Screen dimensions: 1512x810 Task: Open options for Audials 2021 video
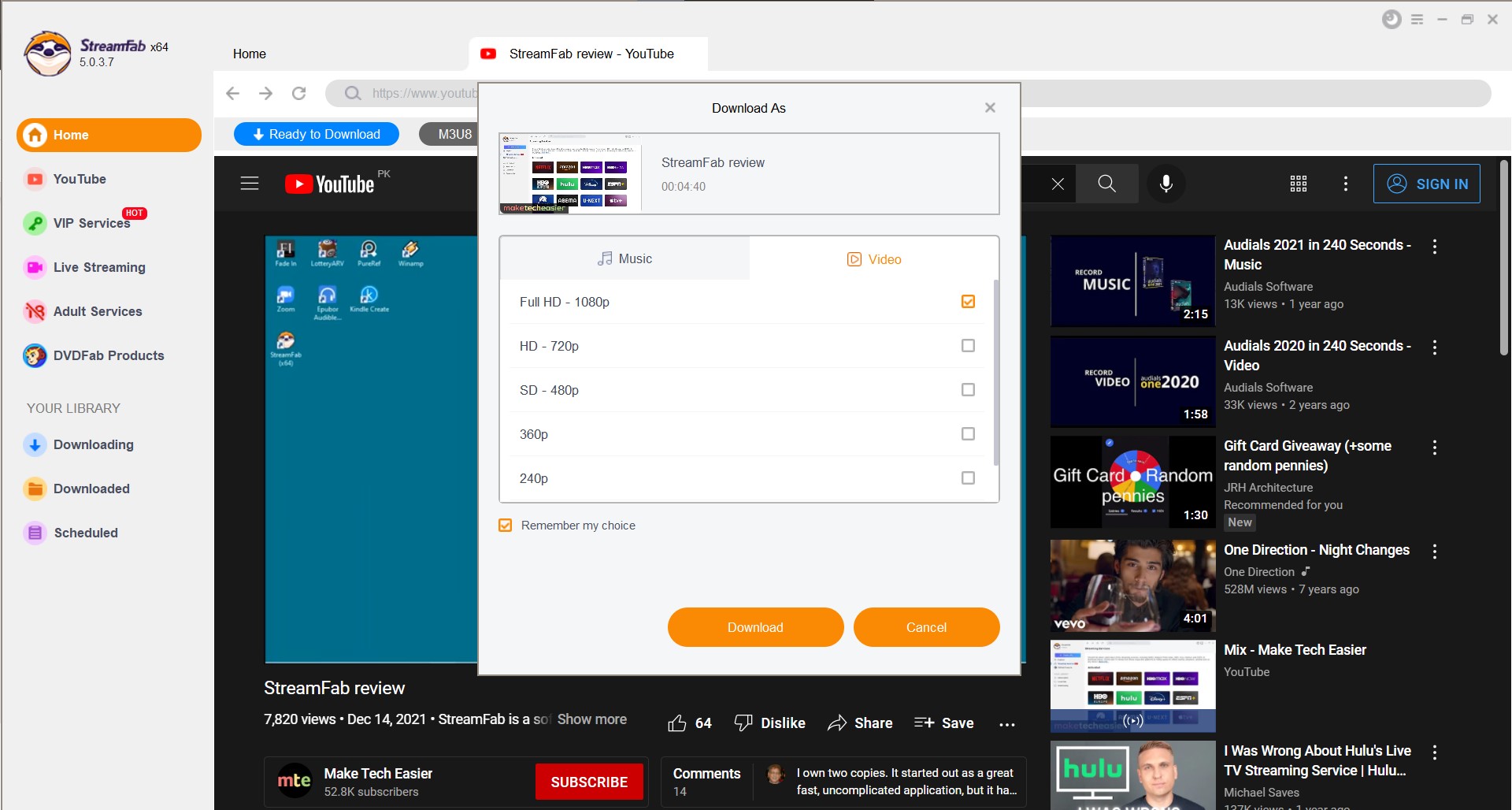[1435, 247]
